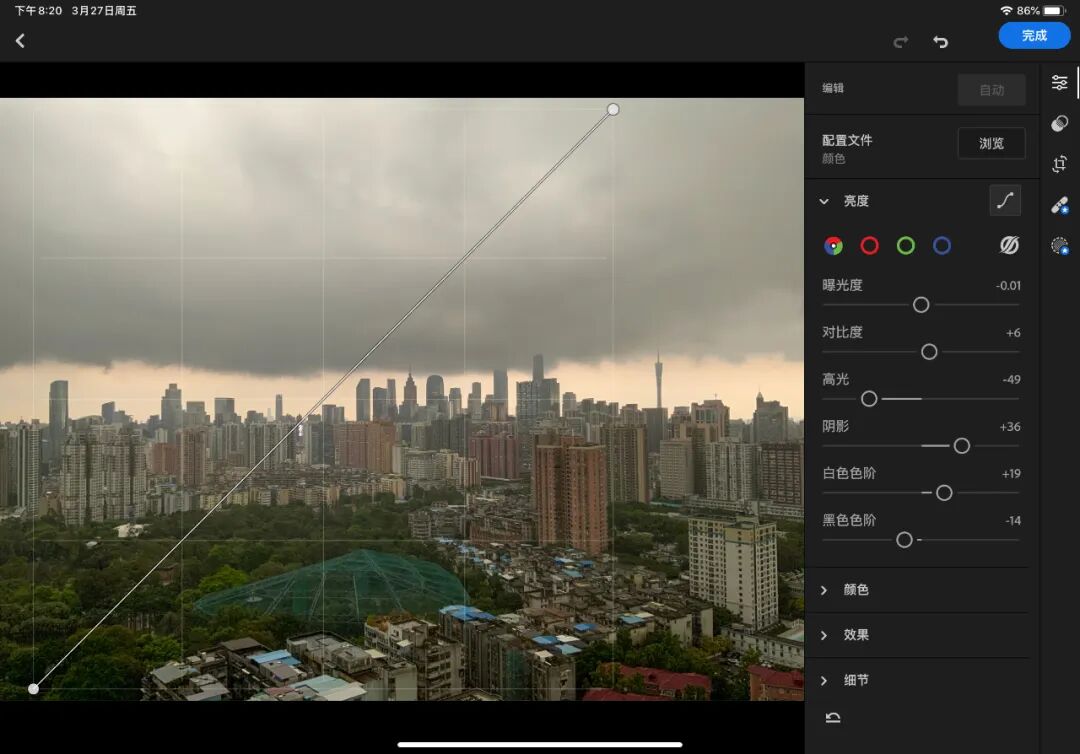Tap the date 3月27日周五
This screenshot has width=1080, height=754.
point(104,10)
